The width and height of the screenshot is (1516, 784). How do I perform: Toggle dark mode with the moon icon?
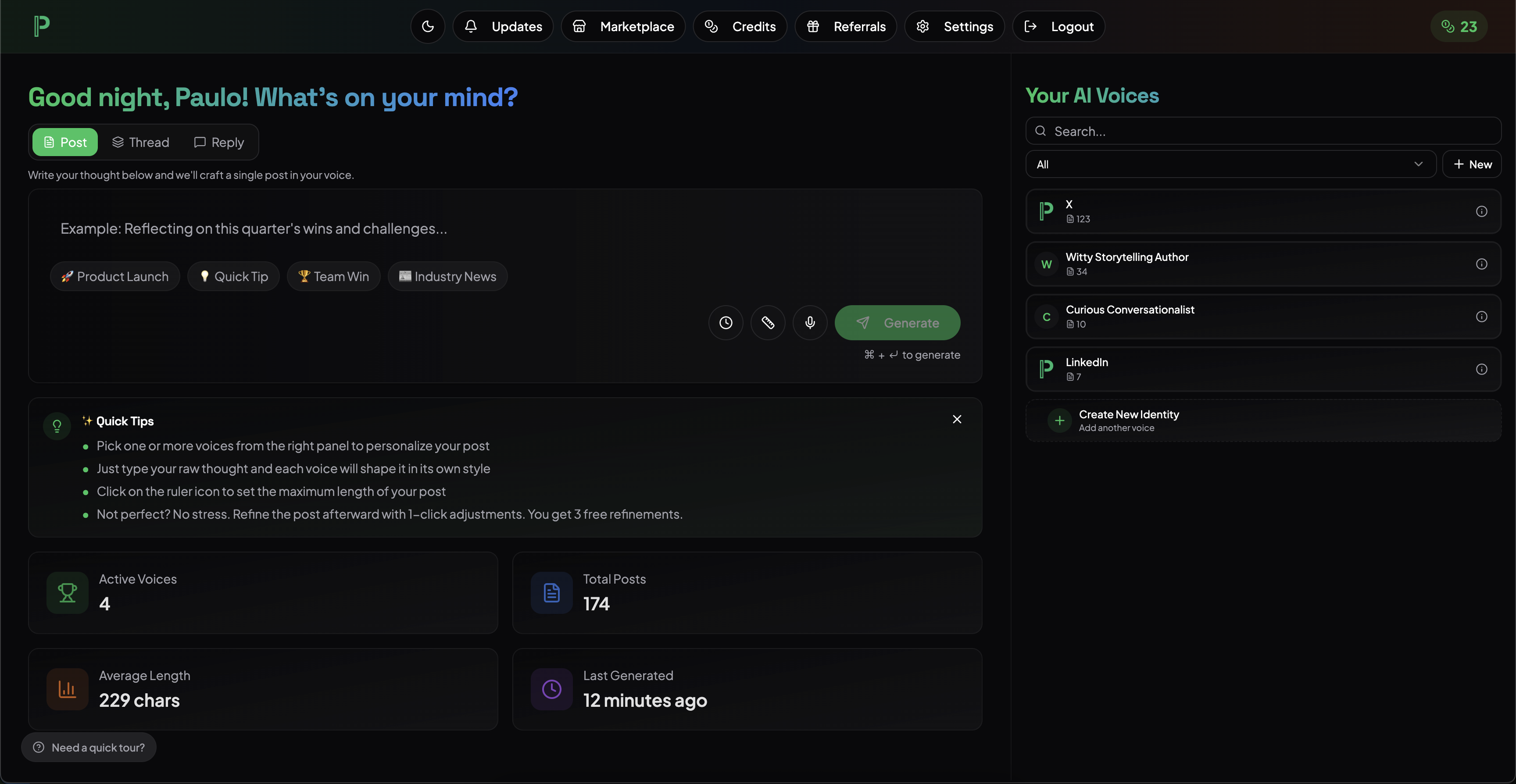point(428,26)
